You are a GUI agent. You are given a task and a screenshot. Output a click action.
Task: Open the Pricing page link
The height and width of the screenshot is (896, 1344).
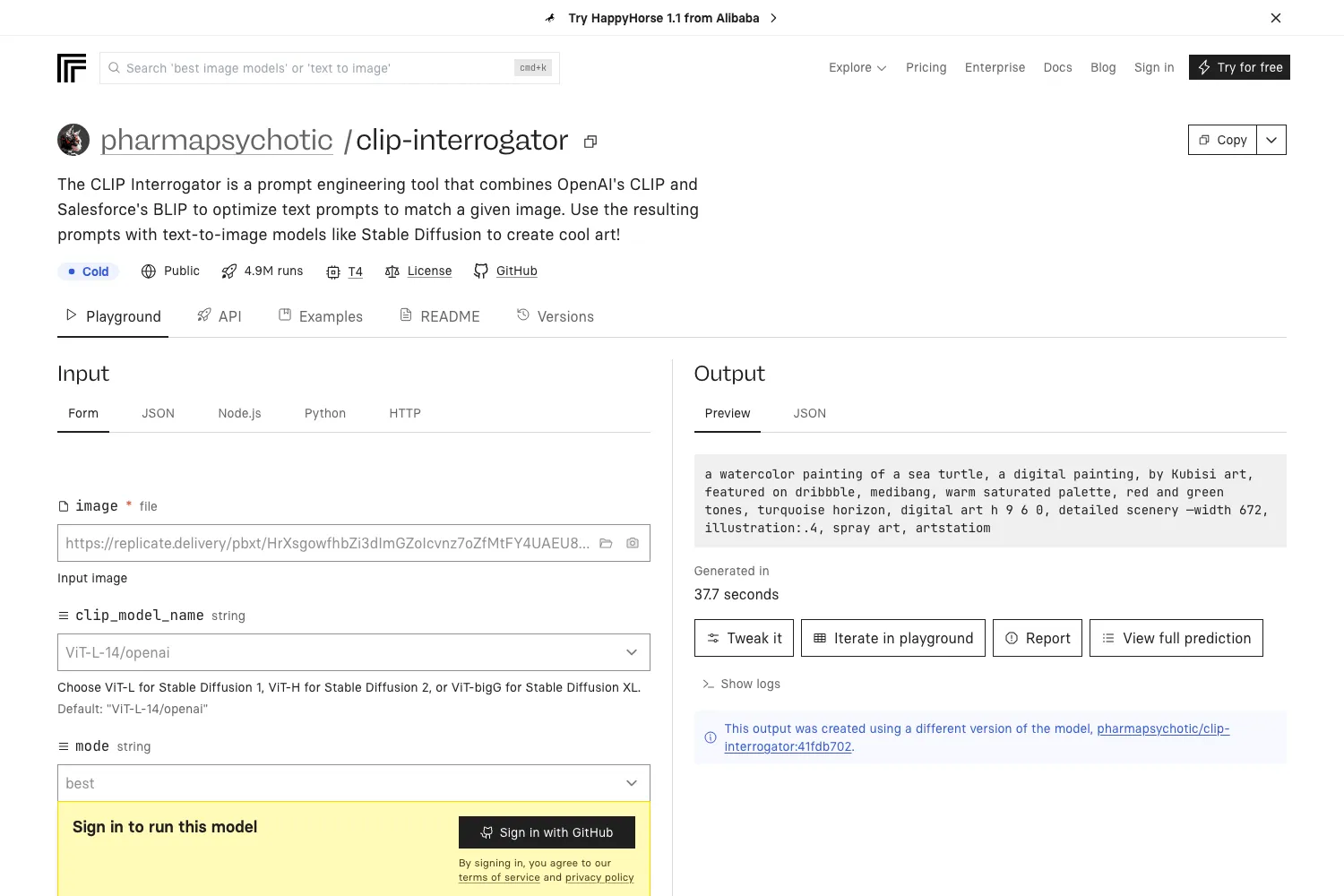(926, 67)
